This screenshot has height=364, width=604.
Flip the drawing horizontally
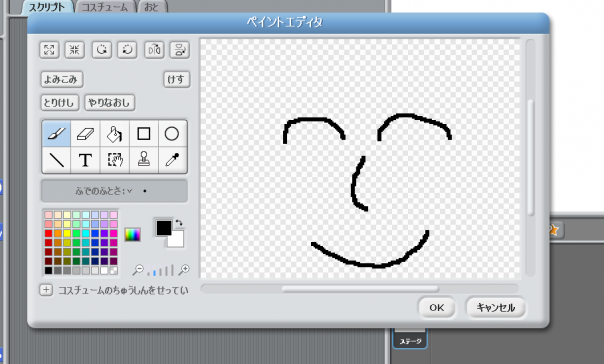coord(154,50)
